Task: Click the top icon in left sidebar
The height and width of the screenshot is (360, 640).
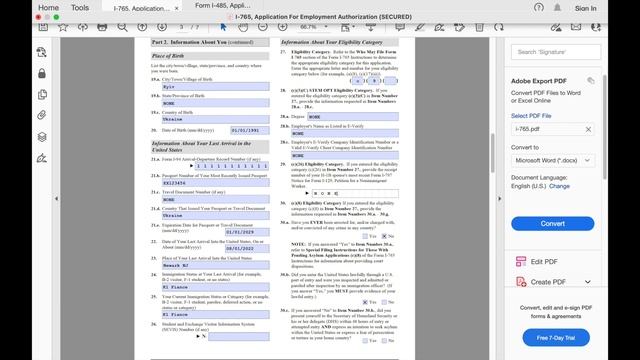Action: pos(42,52)
